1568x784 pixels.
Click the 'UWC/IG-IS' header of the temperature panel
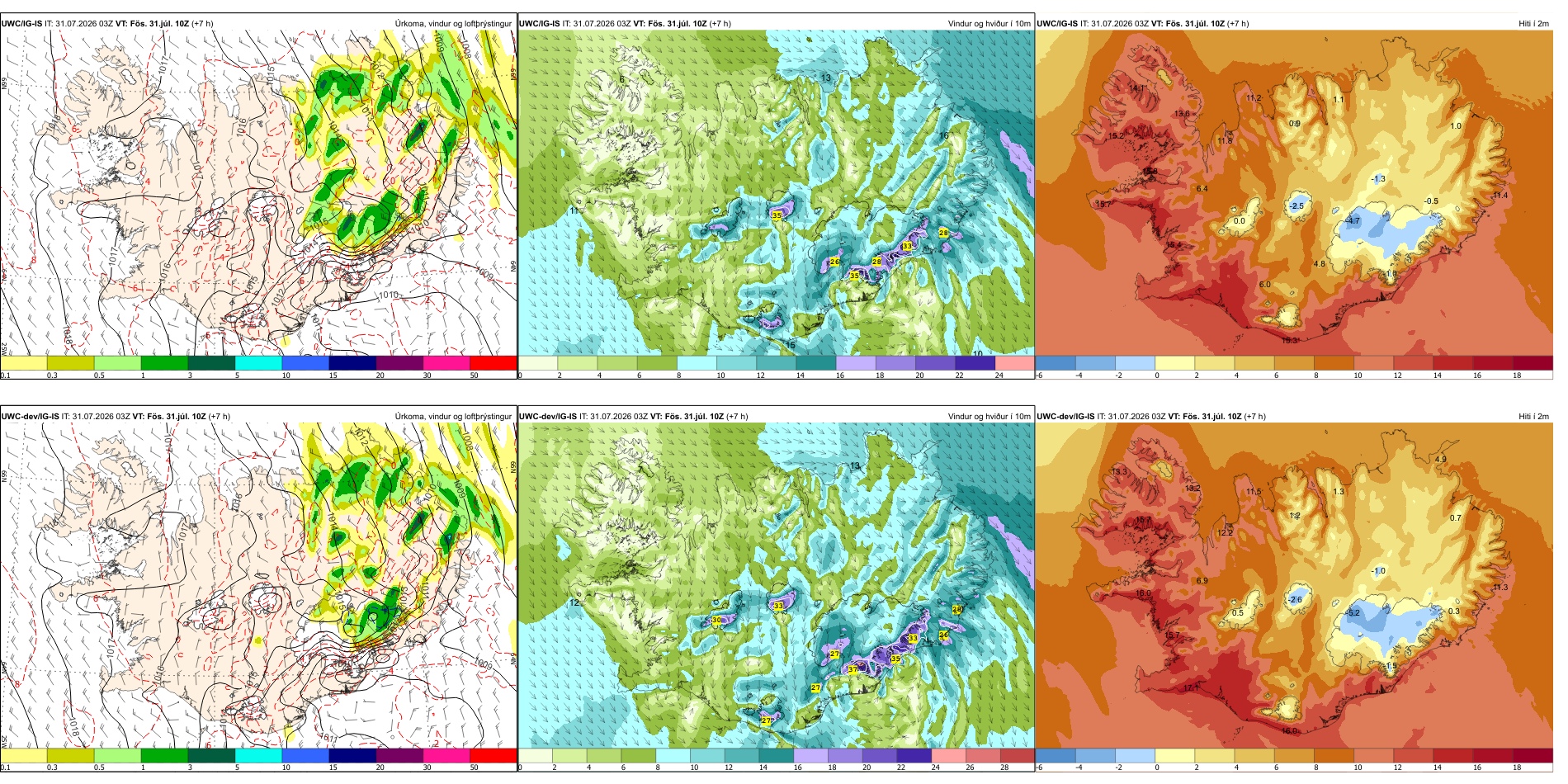click(1057, 24)
